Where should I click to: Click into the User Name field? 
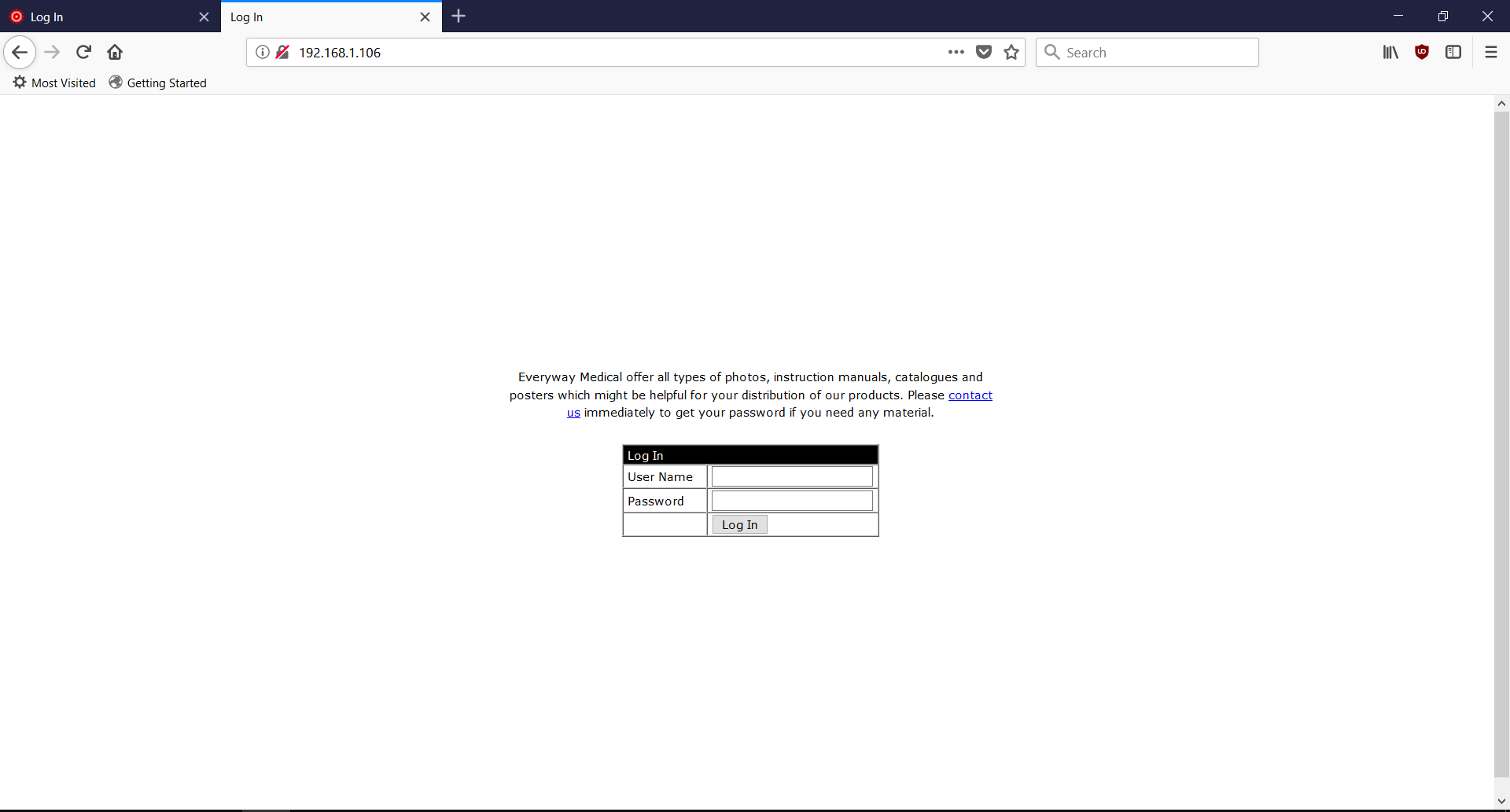tap(792, 476)
